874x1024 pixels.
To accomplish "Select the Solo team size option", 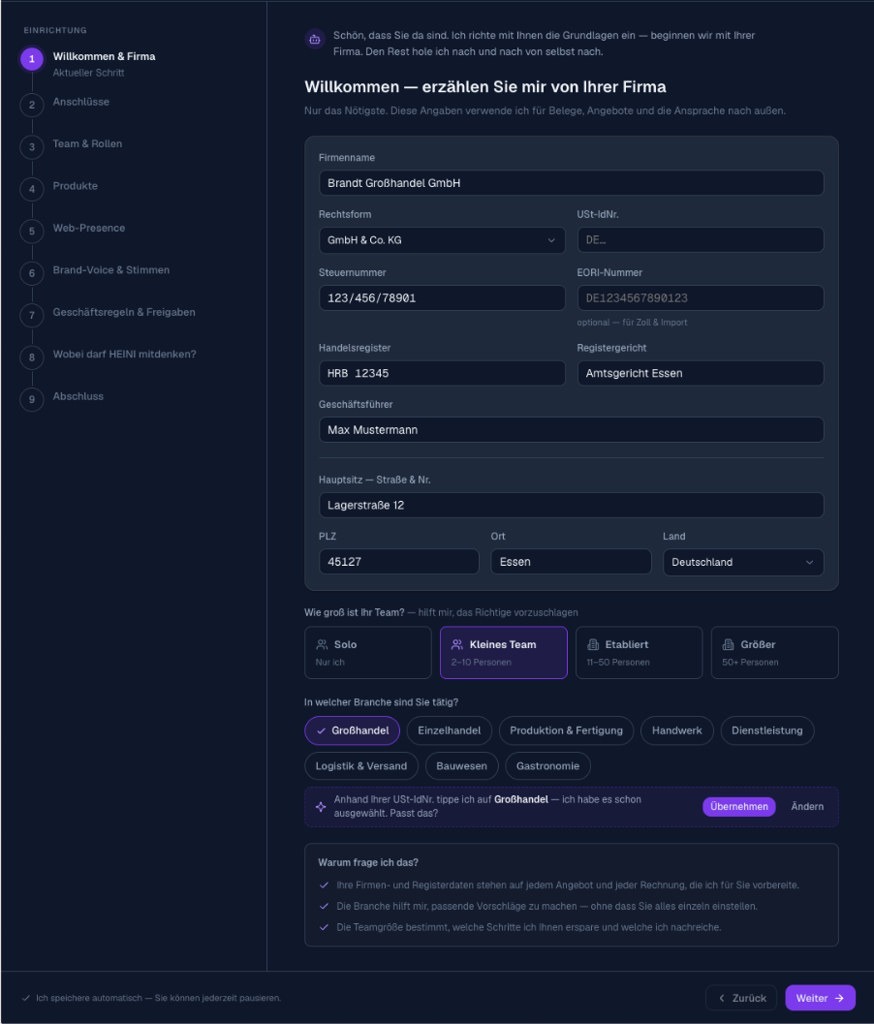I will coord(368,652).
